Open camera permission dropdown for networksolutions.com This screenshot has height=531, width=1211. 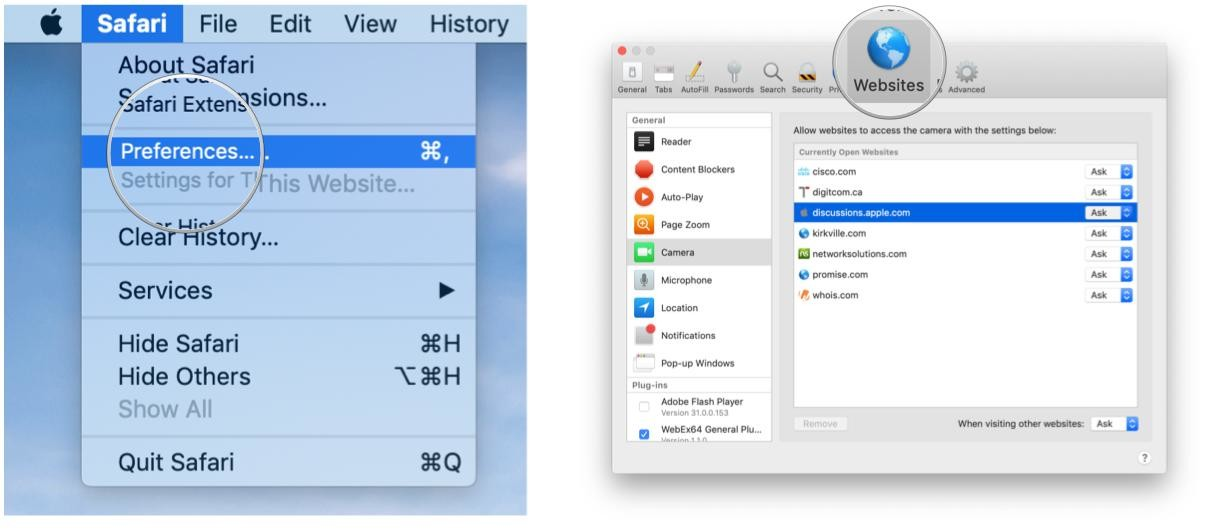[x=1110, y=254]
